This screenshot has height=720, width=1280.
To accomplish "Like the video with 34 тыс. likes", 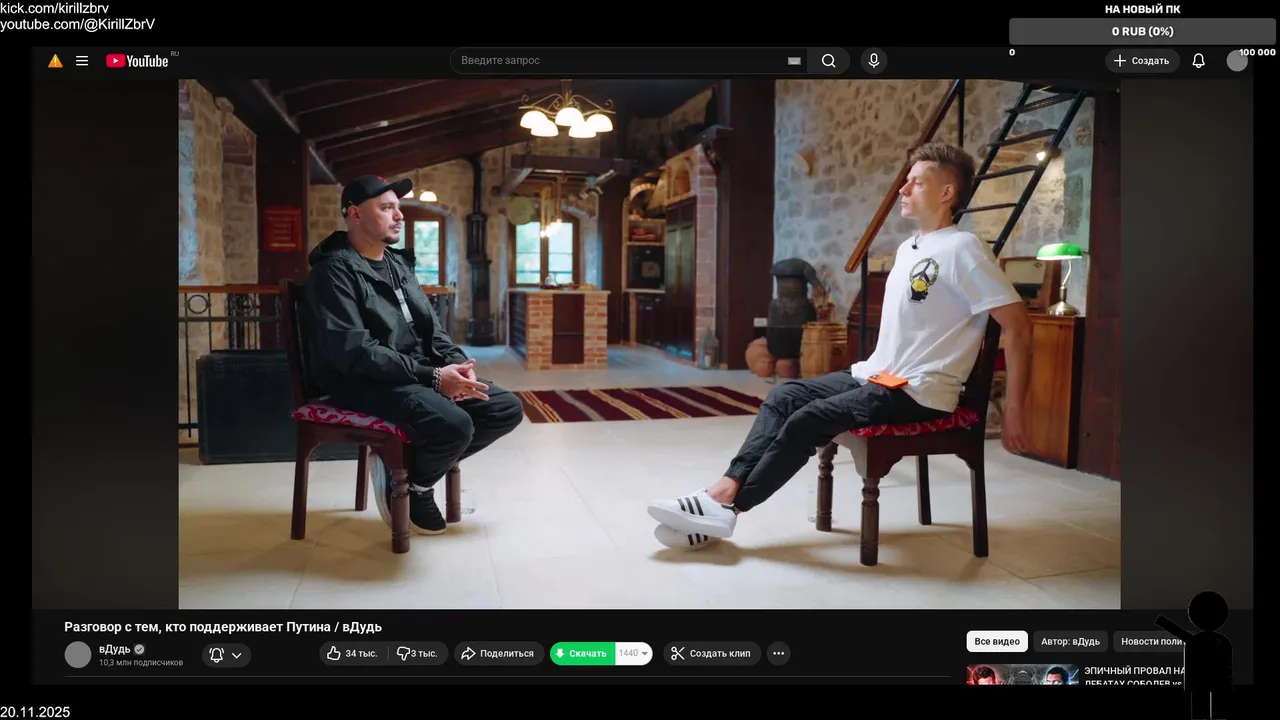I will (352, 653).
